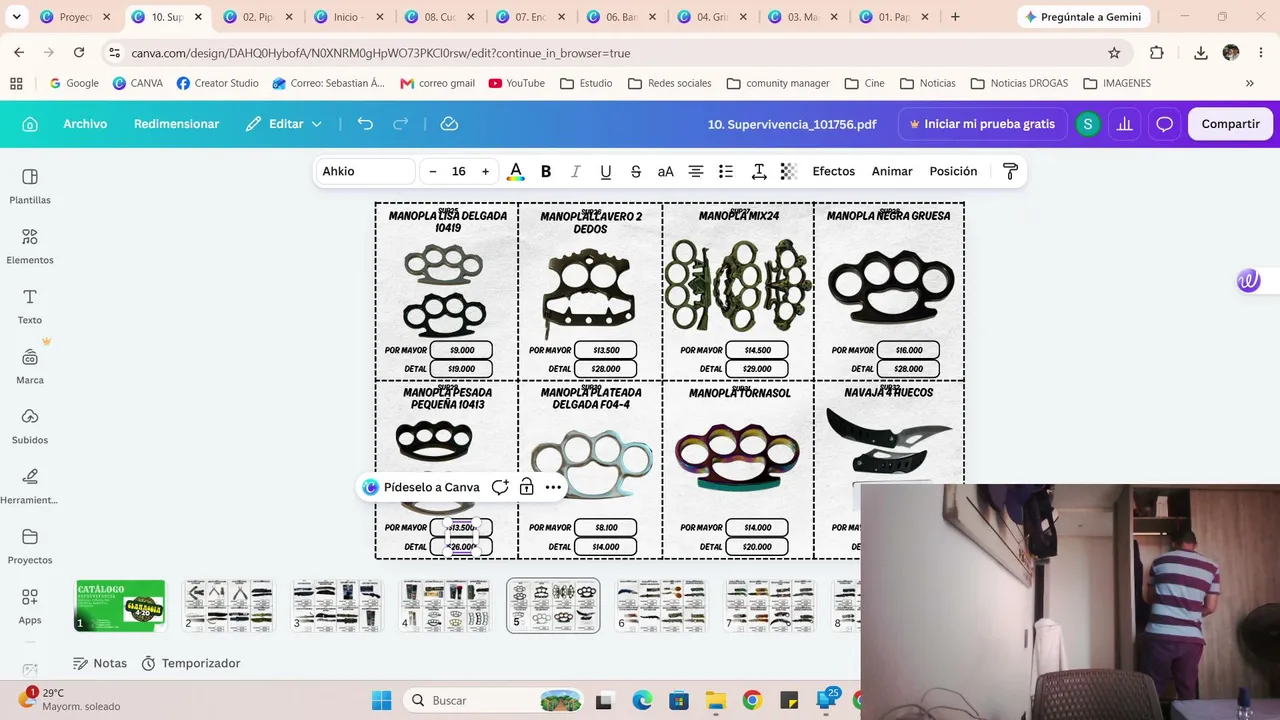Toggle strikethrough formatting
The height and width of the screenshot is (720, 1280).
click(636, 172)
